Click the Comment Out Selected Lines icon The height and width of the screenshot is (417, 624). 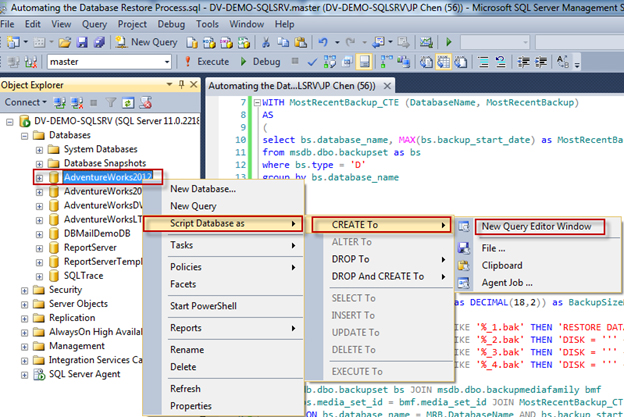pos(483,62)
